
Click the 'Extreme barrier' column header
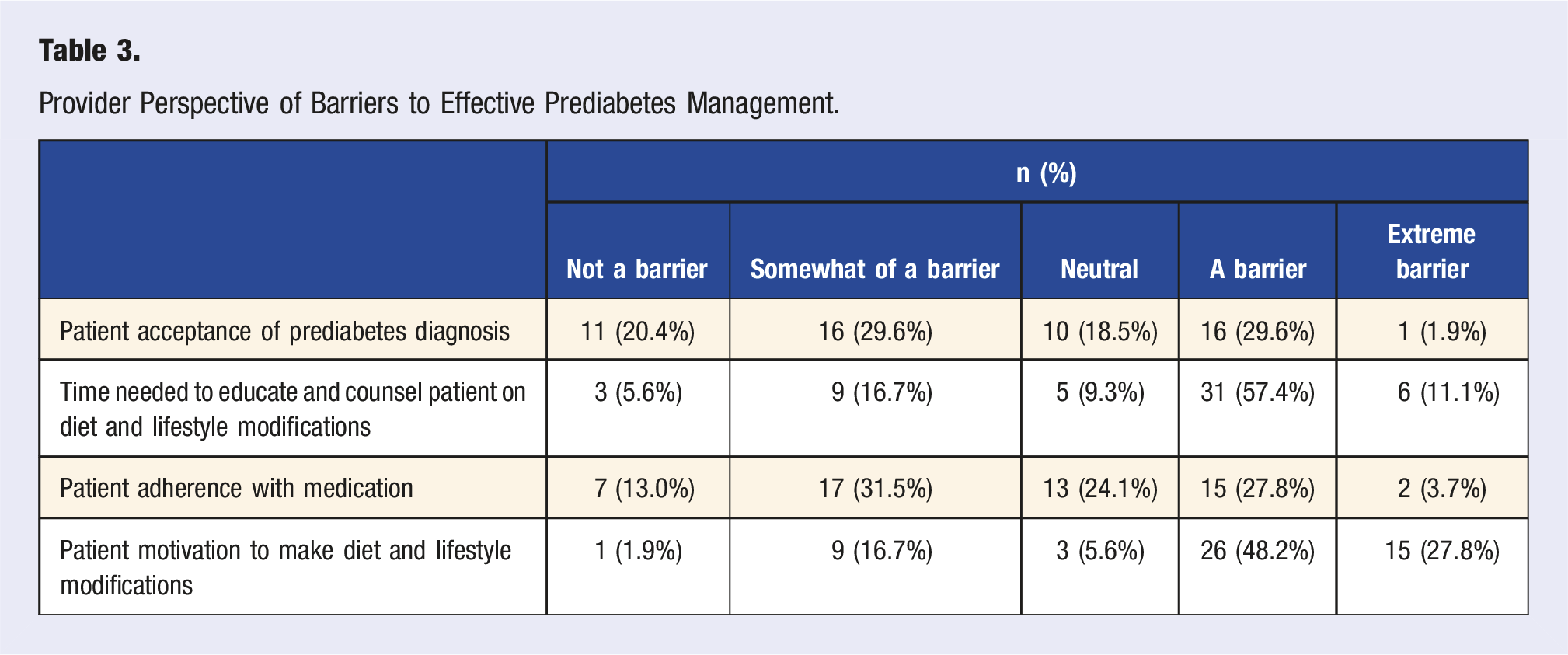tap(1432, 251)
